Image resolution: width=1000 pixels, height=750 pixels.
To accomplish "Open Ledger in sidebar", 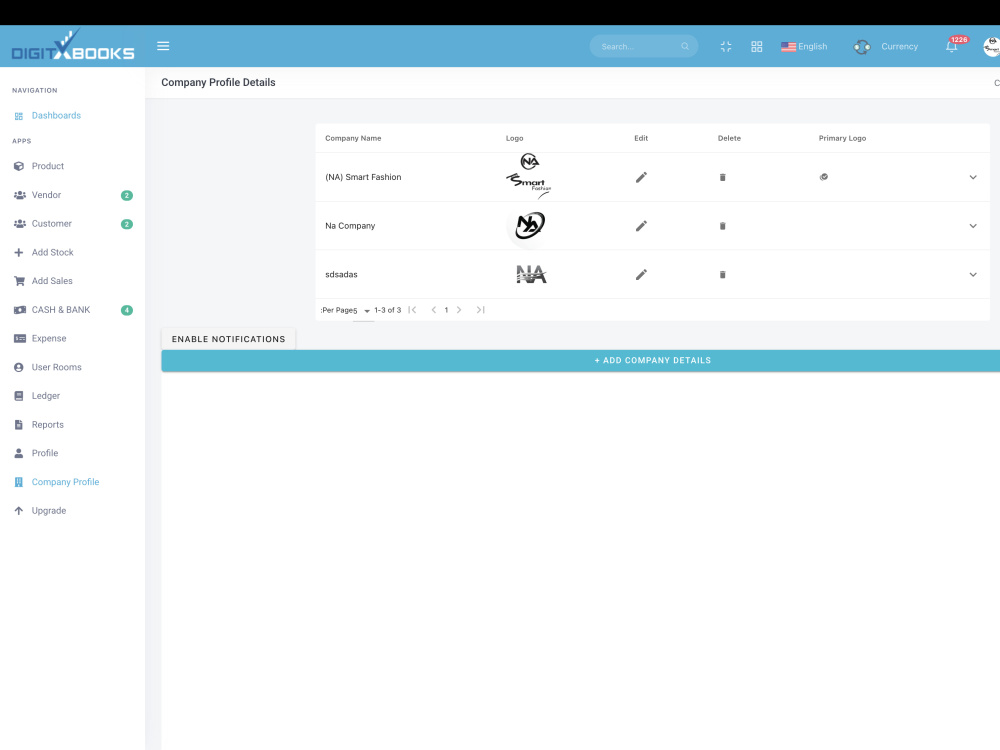I will [46, 395].
